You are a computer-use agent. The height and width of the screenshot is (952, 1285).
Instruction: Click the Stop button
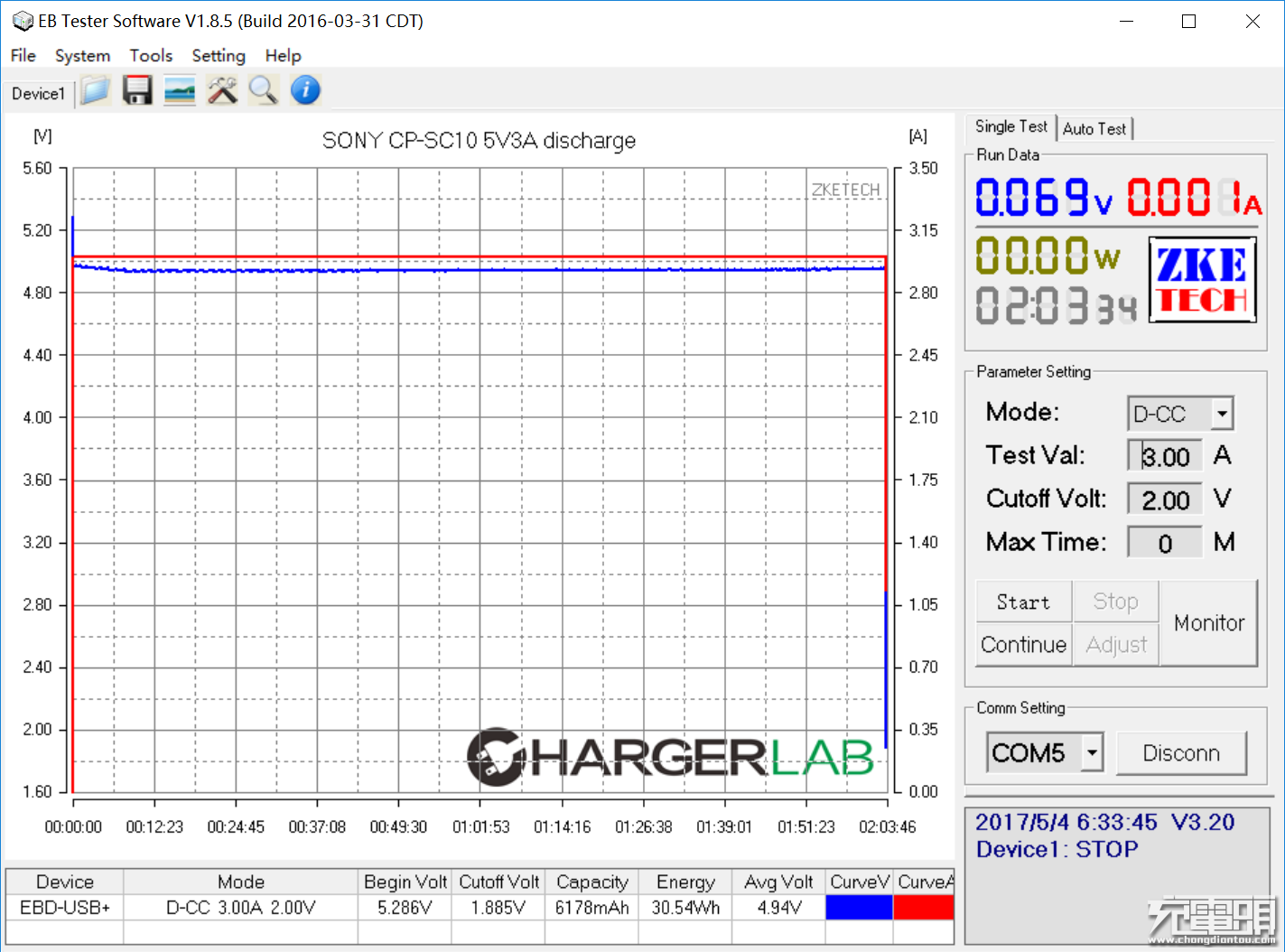[x=1115, y=602]
